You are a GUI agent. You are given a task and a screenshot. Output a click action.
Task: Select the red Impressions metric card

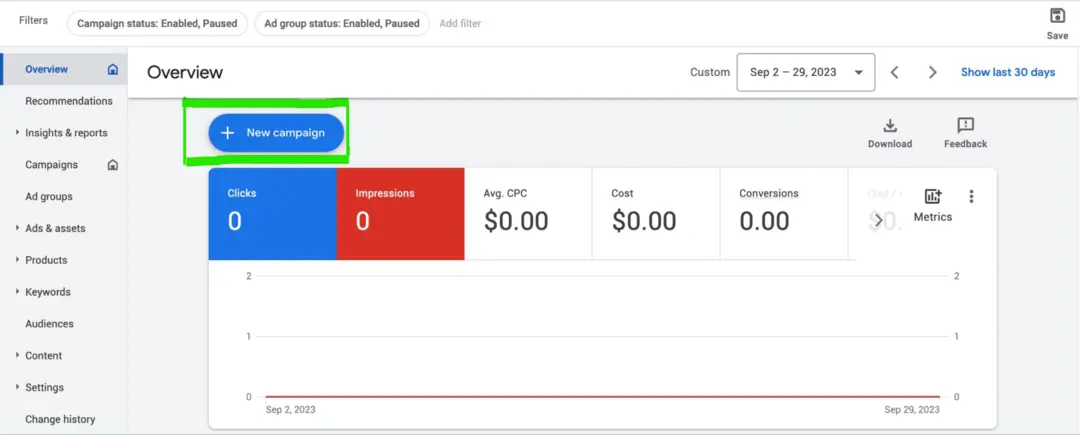coord(400,214)
